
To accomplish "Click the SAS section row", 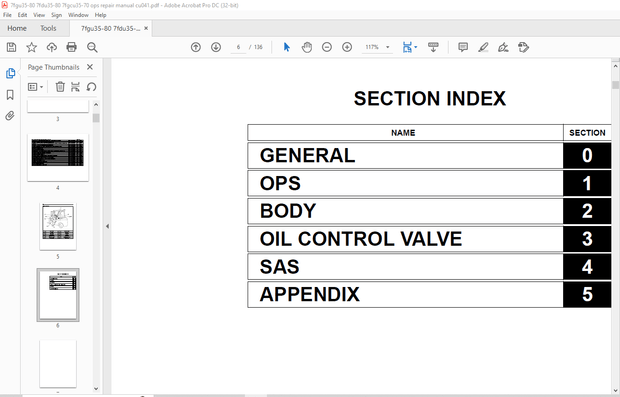I will [429, 267].
